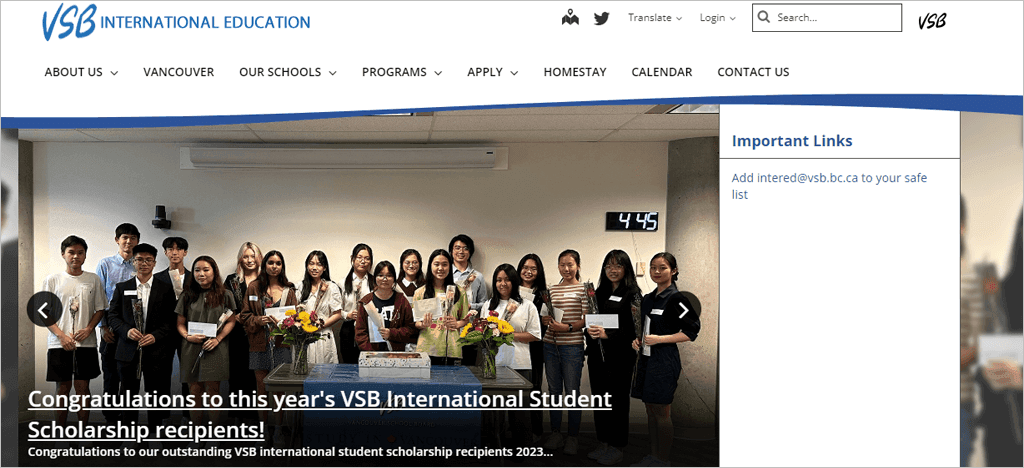
Task: Open VSB International Education logo home link
Action: [176, 22]
